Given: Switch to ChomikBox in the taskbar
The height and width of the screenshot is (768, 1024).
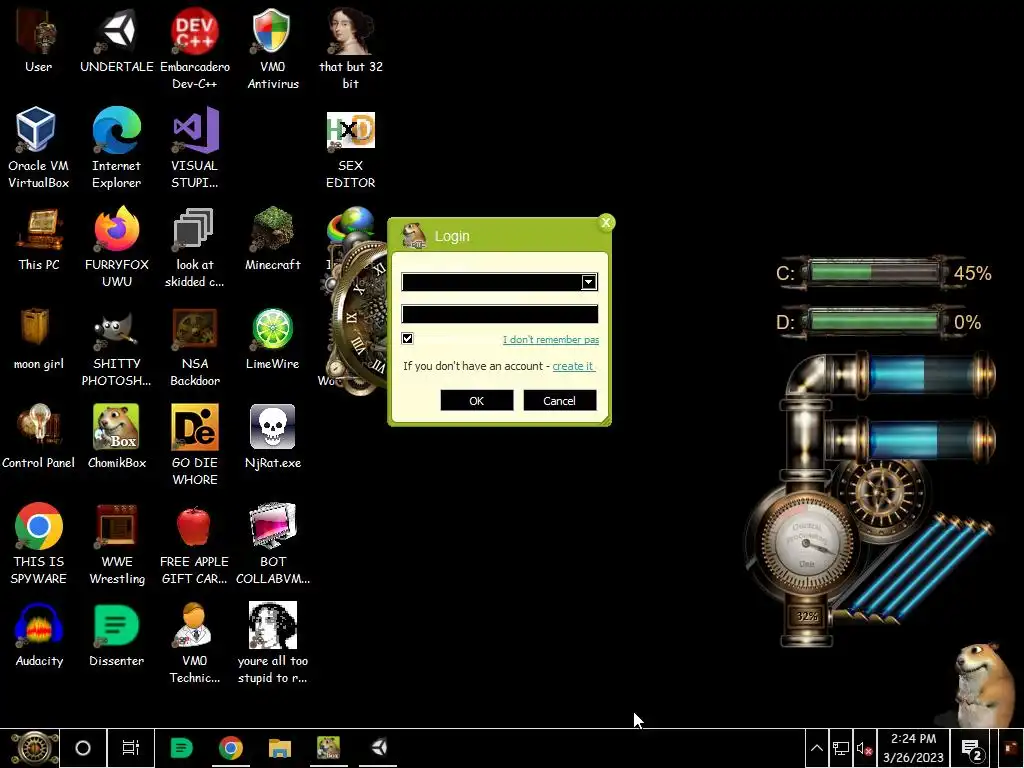Looking at the screenshot, I should click(x=328, y=748).
